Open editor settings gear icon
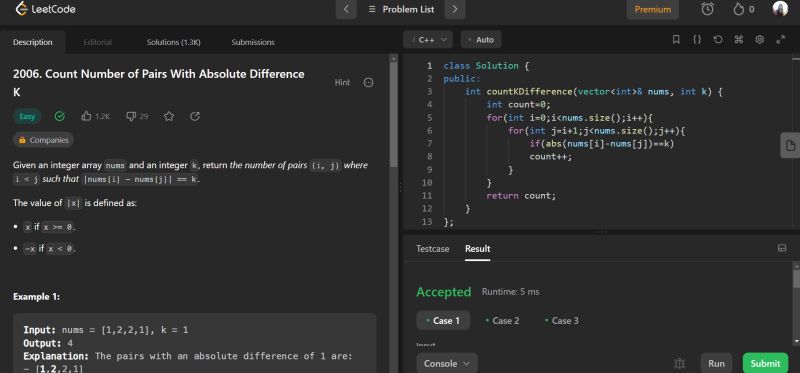Screen dimensions: 800x373 click(x=759, y=40)
